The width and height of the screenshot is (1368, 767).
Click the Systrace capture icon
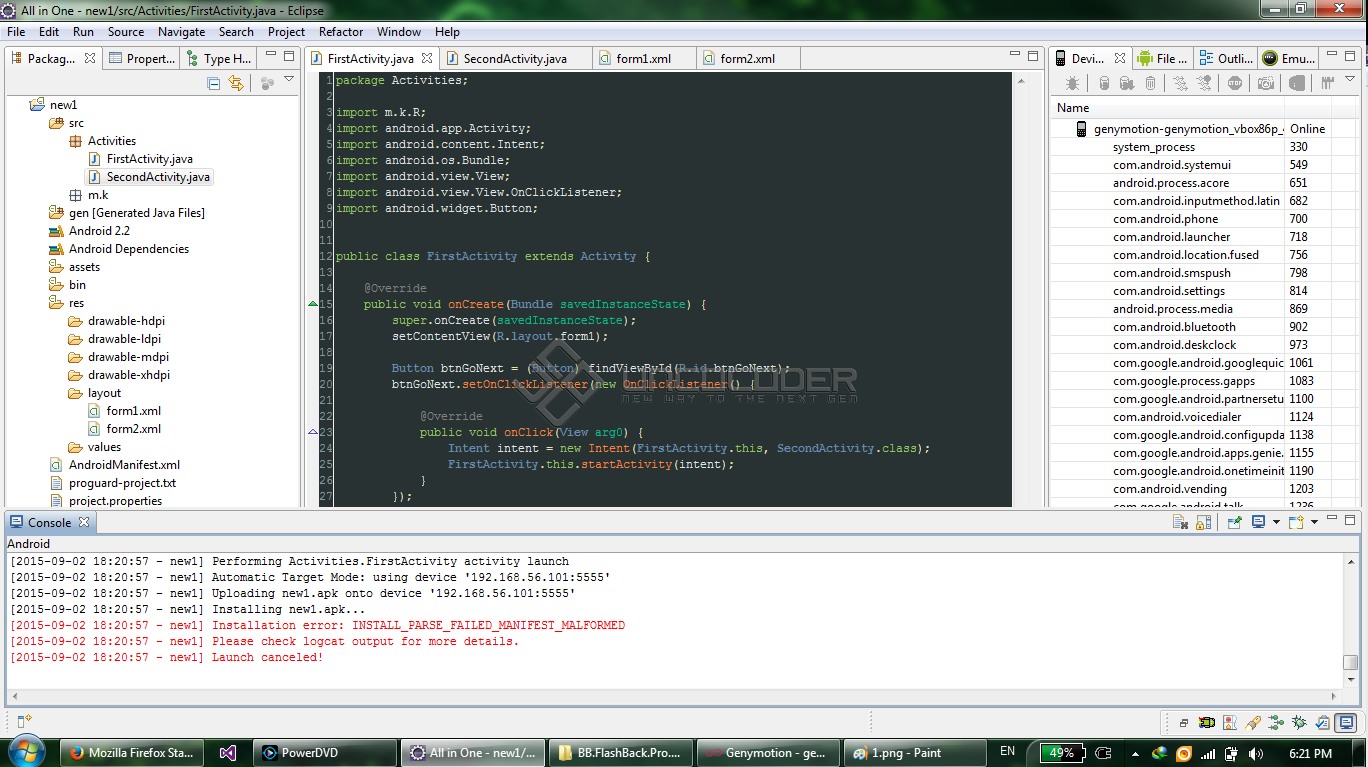click(x=1328, y=83)
